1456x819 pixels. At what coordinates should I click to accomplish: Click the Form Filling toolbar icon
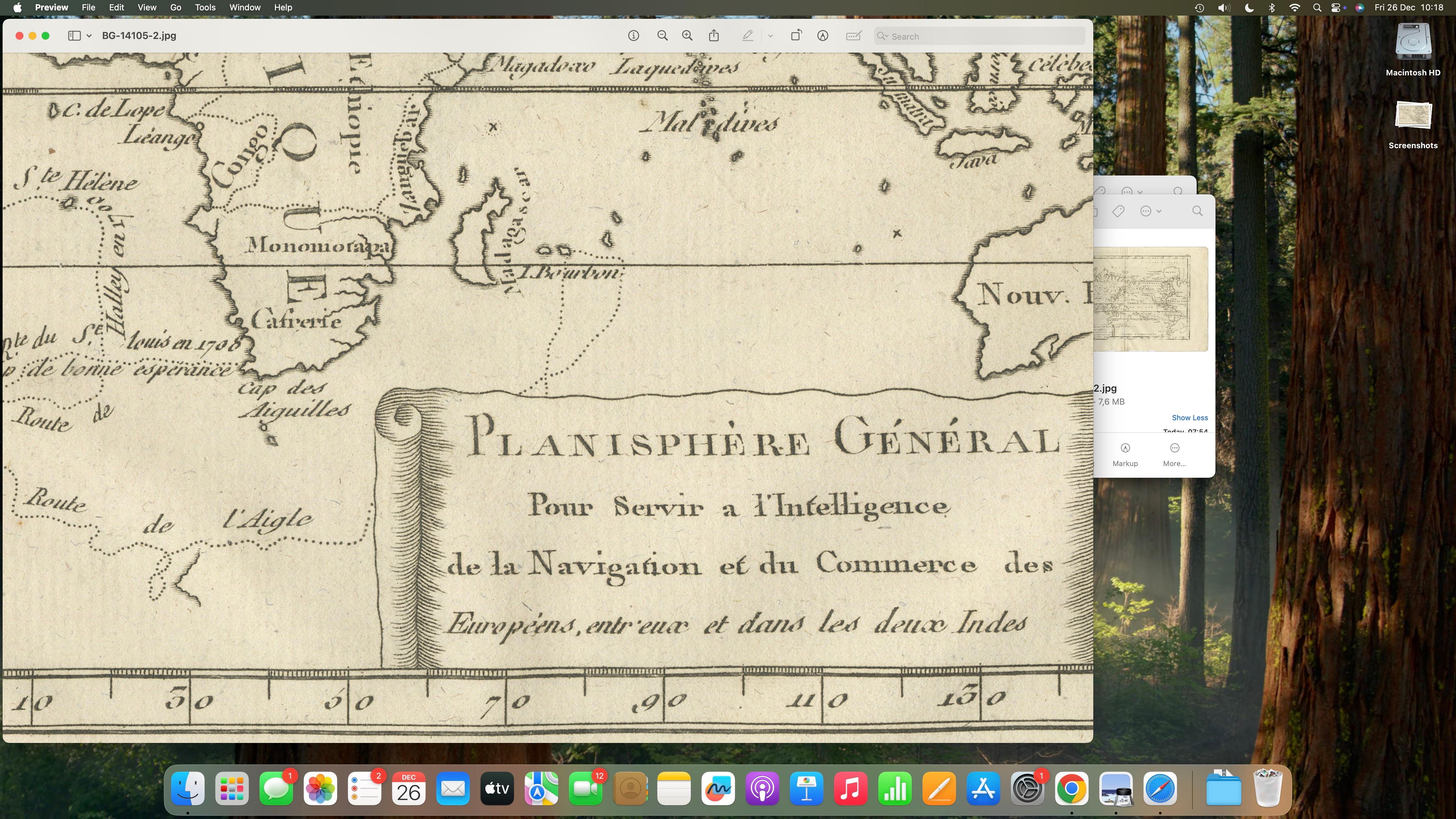tap(853, 36)
